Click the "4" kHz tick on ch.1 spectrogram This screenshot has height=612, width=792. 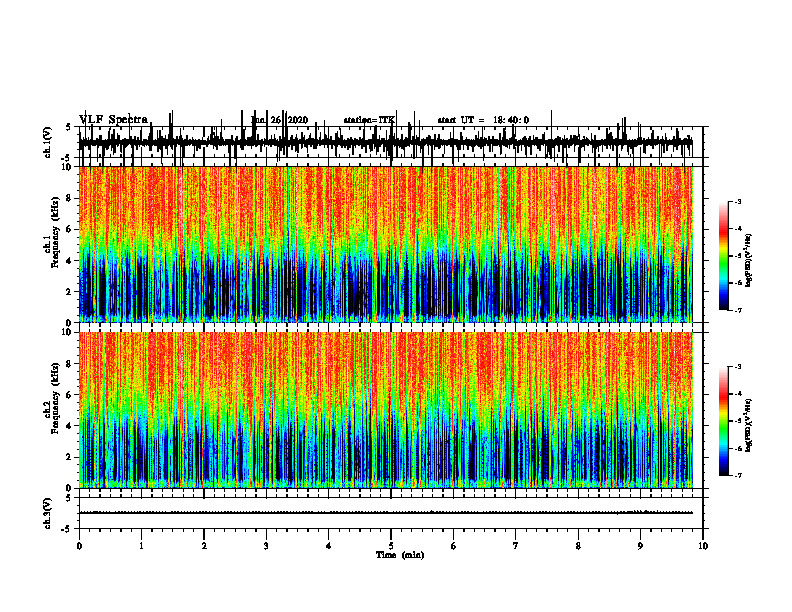click(70, 261)
